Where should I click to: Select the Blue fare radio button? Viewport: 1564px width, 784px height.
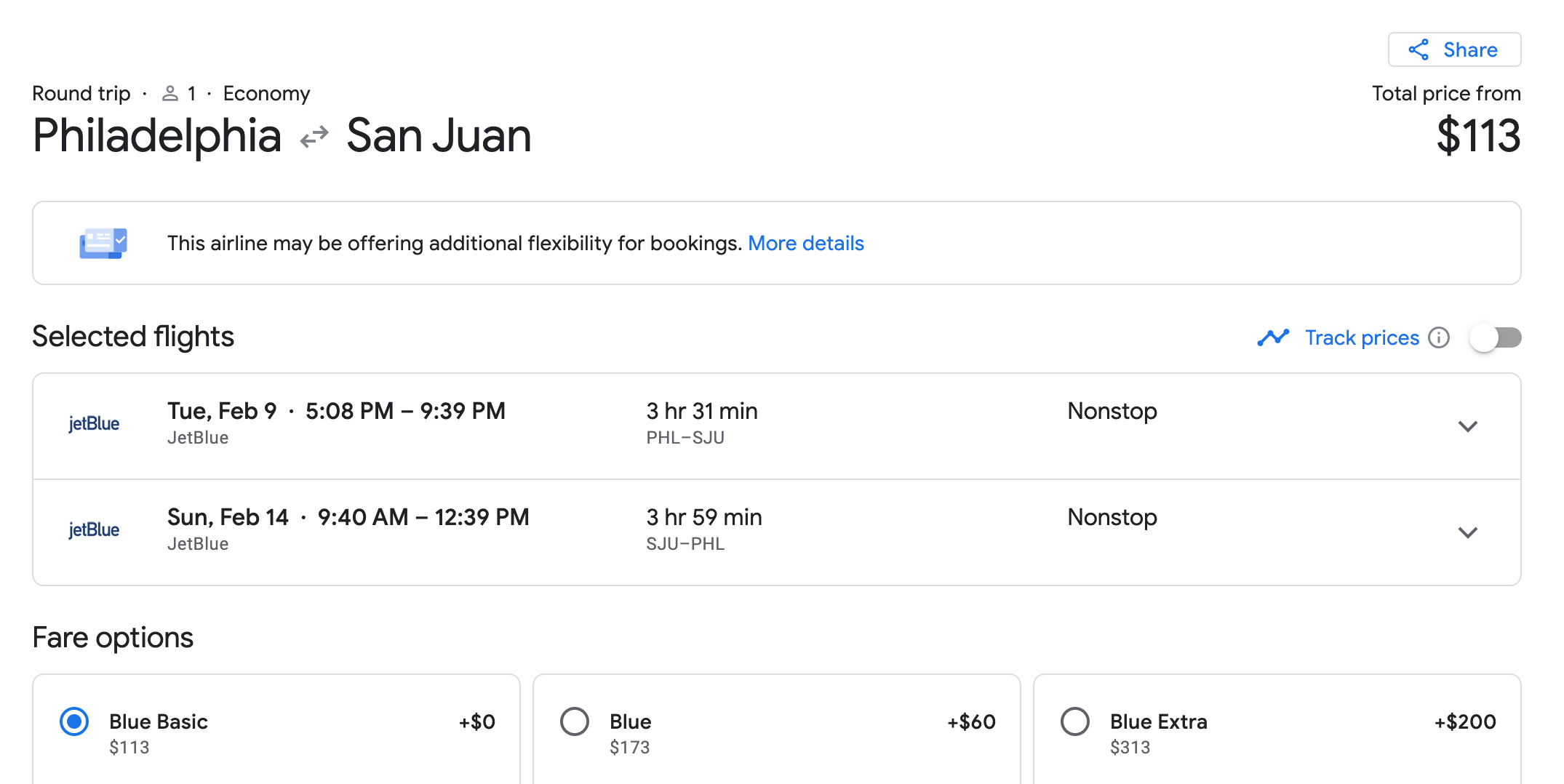click(575, 721)
